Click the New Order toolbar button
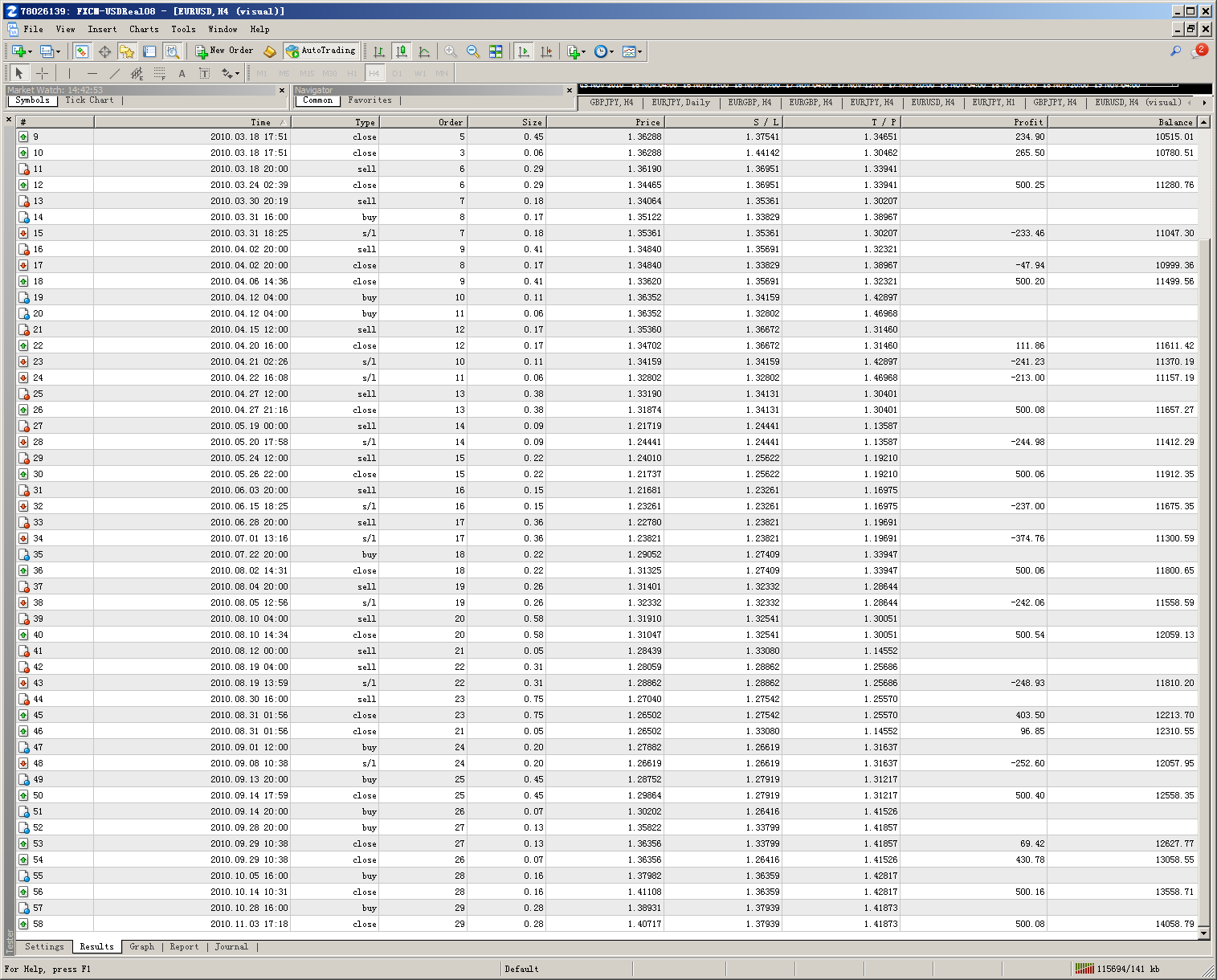 coord(224,51)
